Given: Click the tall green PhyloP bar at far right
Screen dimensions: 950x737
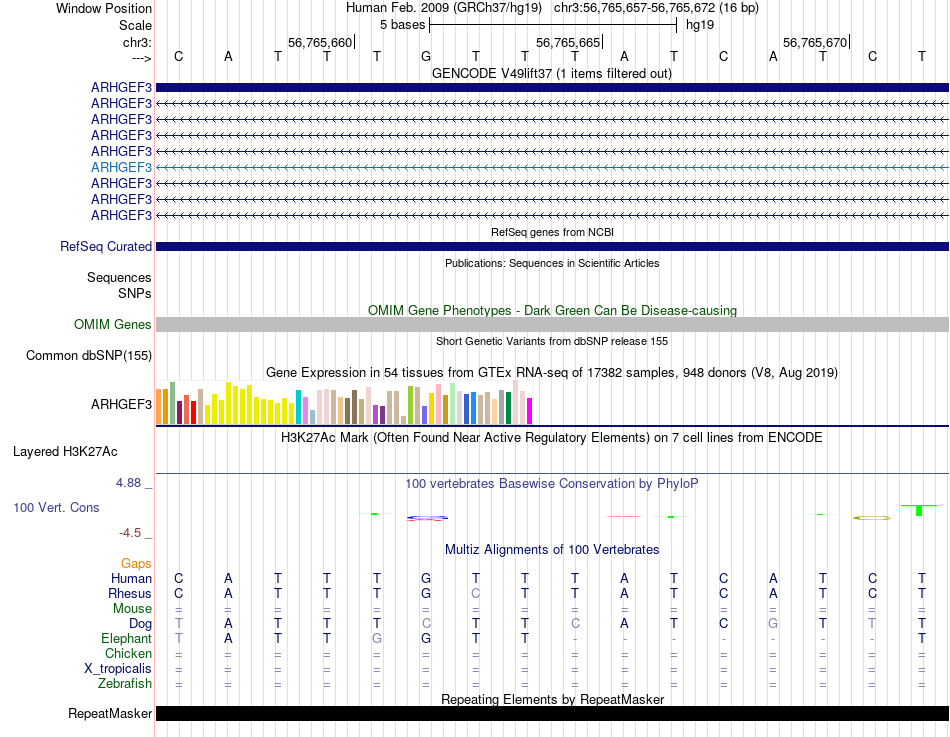Looking at the screenshot, I should pyautogui.click(x=919, y=510).
